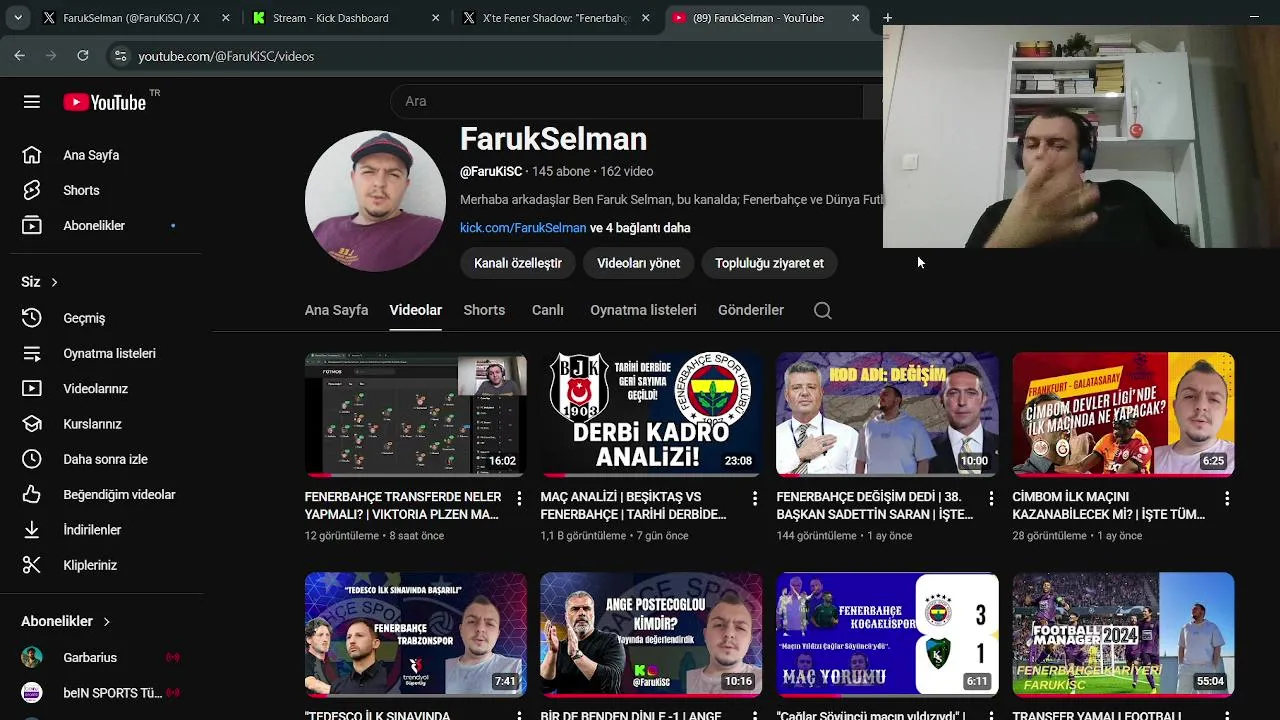Click the channel search magnifier icon
The height and width of the screenshot is (720, 1280).
tap(823, 310)
